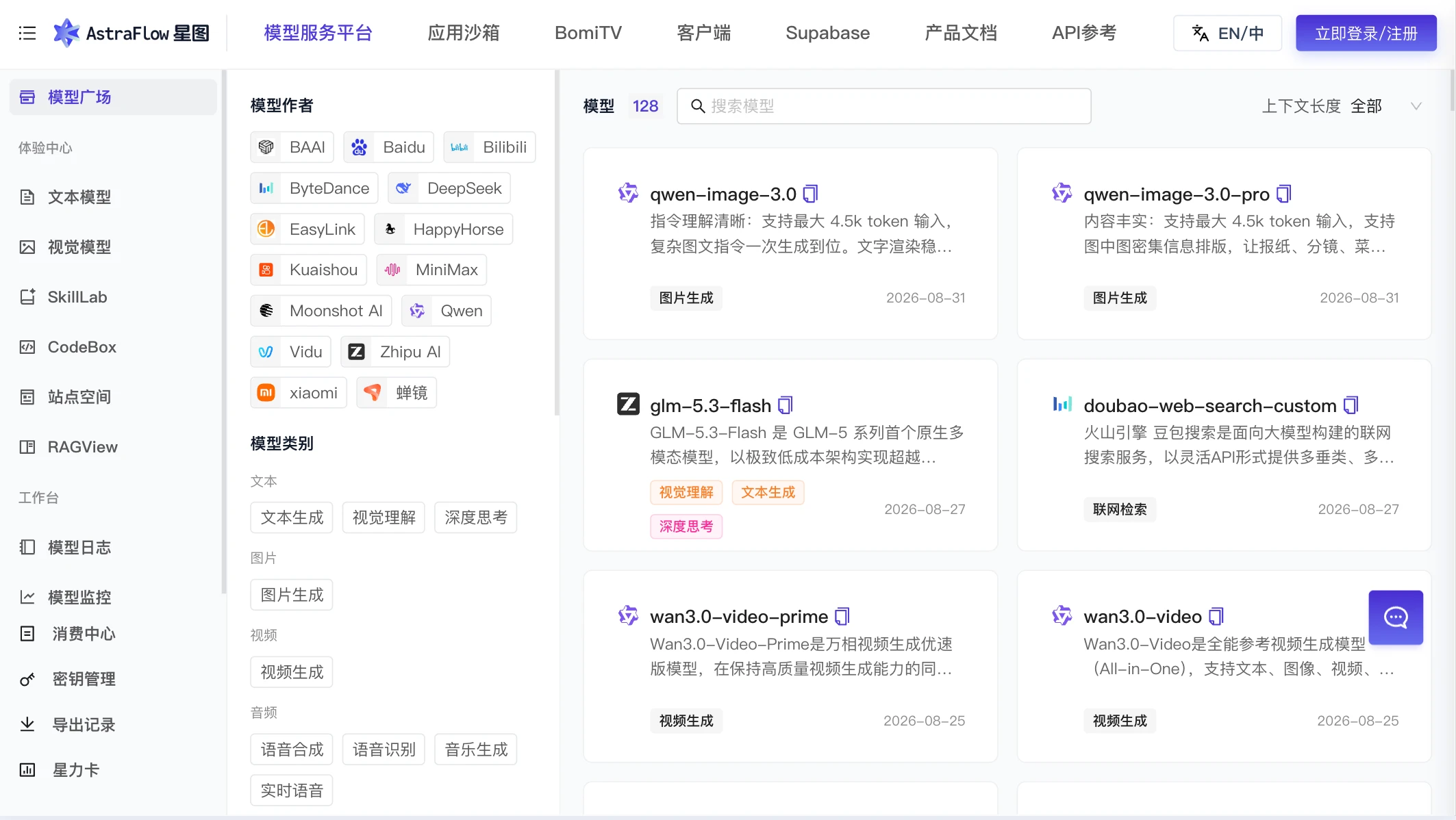
Task: Open the 客户端 tab
Action: coord(704,33)
